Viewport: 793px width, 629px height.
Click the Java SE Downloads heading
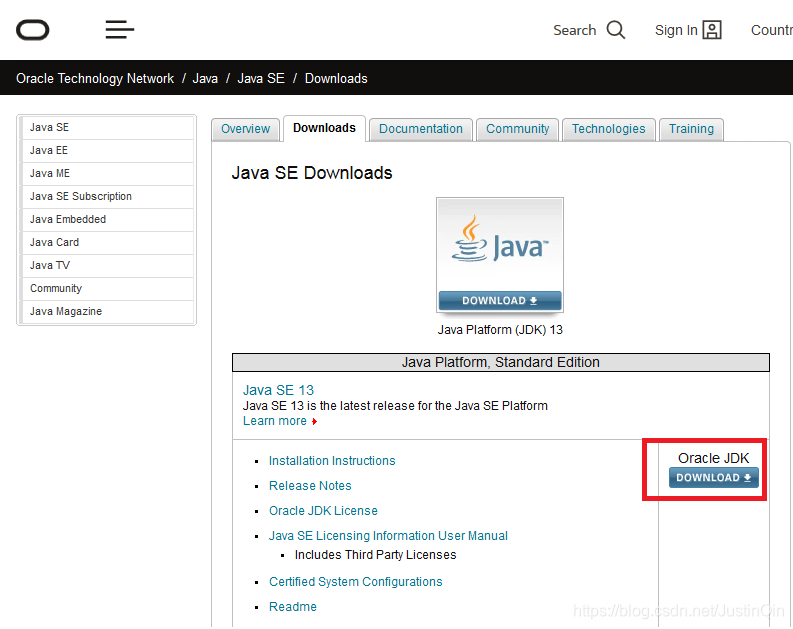(312, 173)
